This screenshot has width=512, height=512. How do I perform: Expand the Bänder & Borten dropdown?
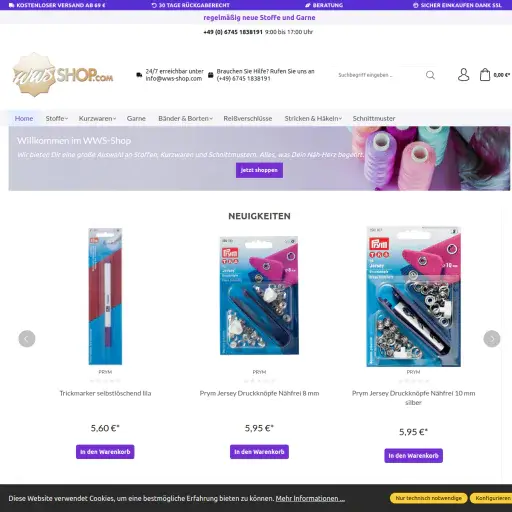(185, 118)
